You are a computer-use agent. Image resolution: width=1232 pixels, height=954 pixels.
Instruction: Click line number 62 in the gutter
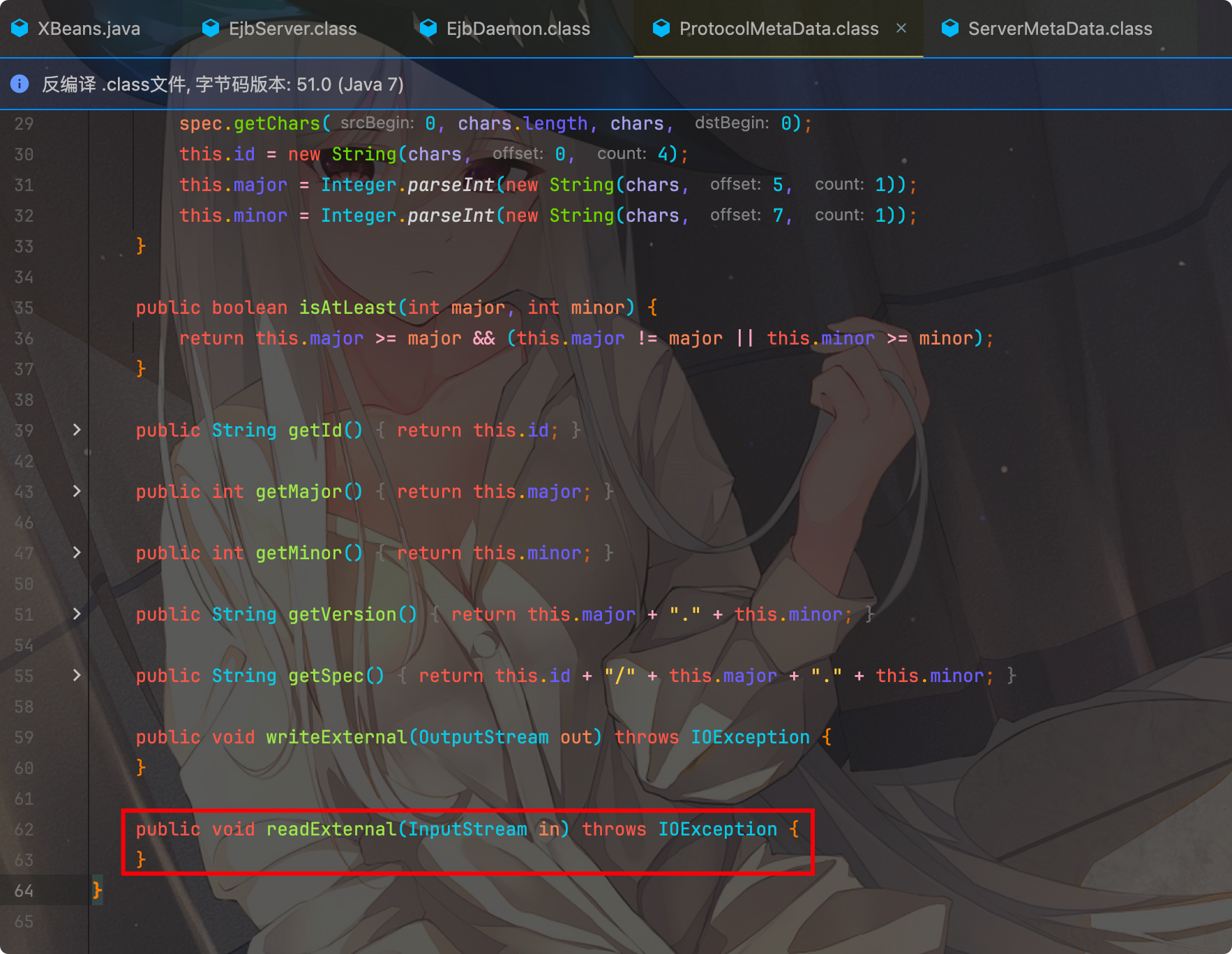pos(24,829)
